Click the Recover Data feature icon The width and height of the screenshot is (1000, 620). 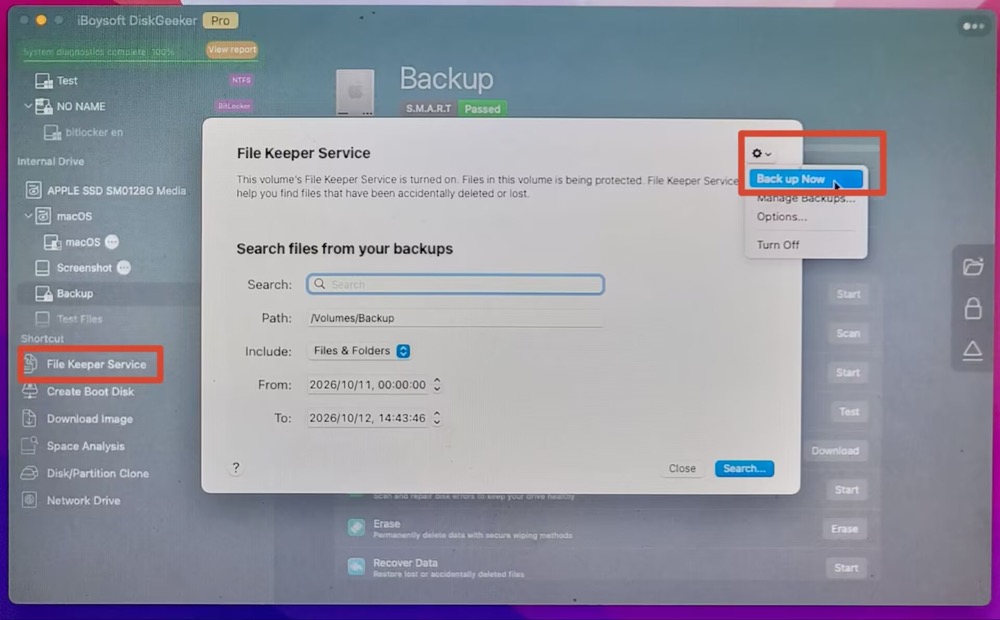[x=357, y=566]
